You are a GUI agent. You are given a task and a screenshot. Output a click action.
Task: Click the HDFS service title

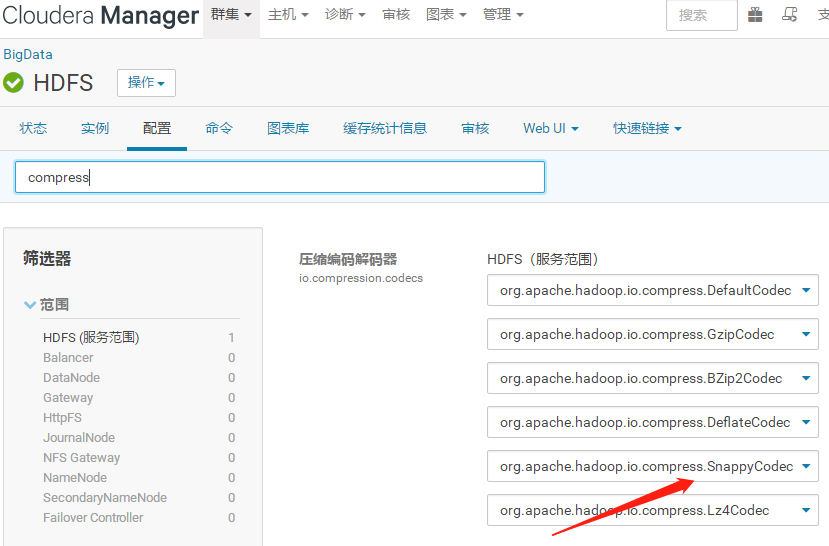[x=63, y=83]
